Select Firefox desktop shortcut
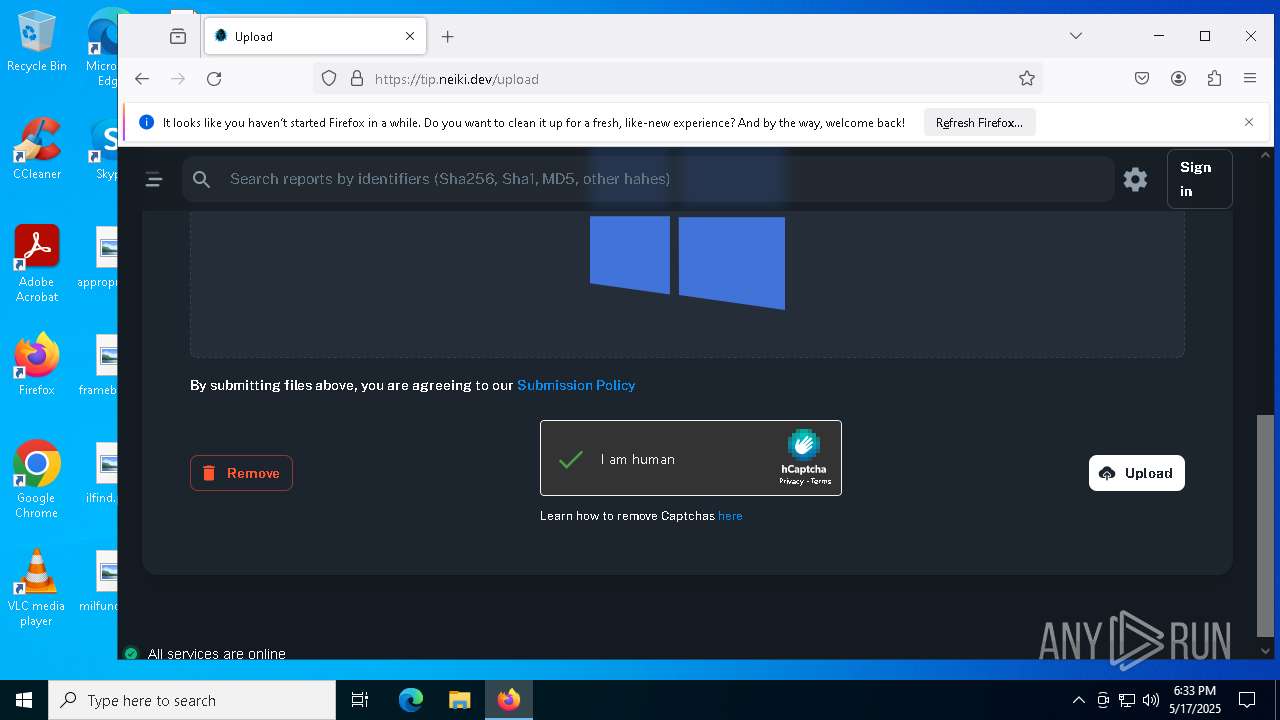 click(x=37, y=365)
